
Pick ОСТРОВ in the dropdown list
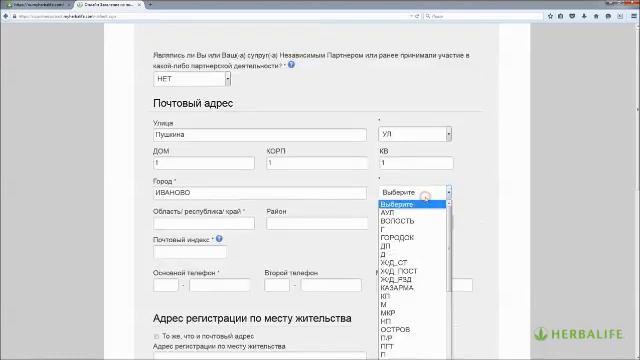coord(412,329)
